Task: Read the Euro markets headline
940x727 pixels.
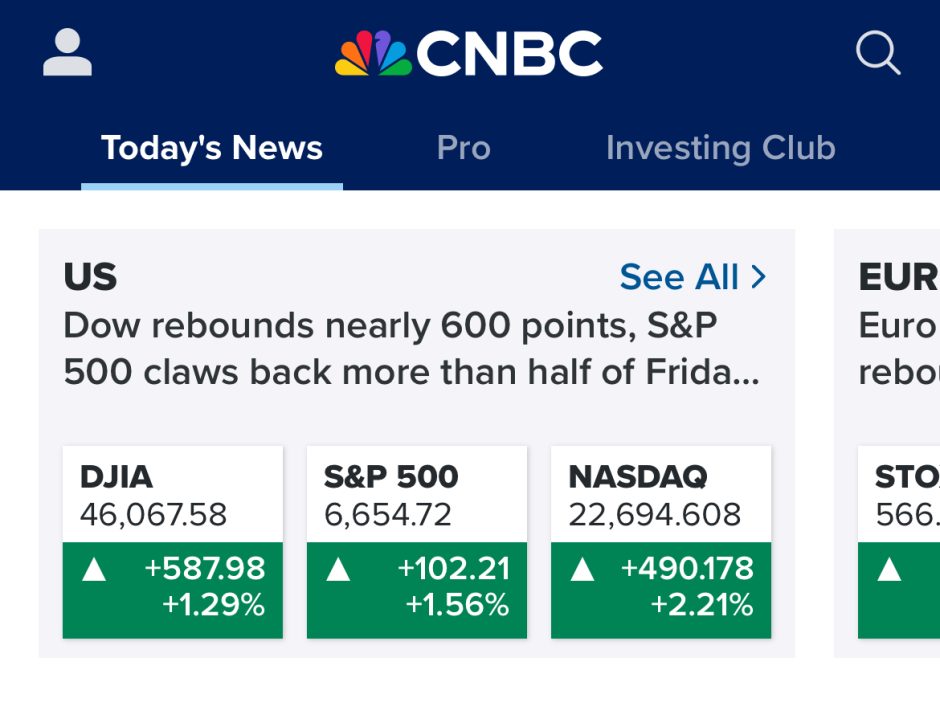Action: tap(897, 349)
